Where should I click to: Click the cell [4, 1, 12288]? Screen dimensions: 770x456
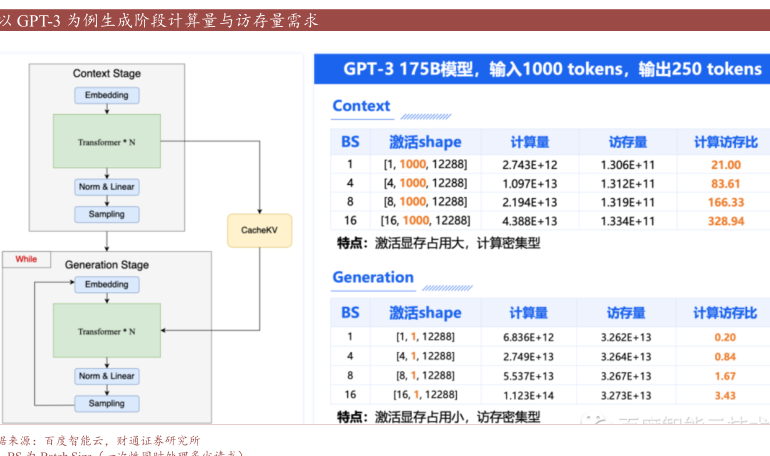[425, 356]
